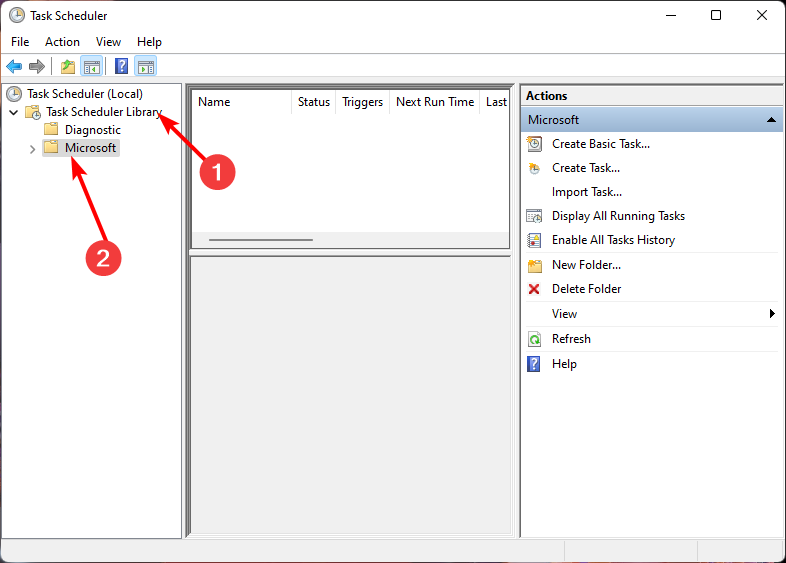The image size is (786, 563).
Task: Select Task Scheduler (Local) in tree
Action: (x=85, y=94)
